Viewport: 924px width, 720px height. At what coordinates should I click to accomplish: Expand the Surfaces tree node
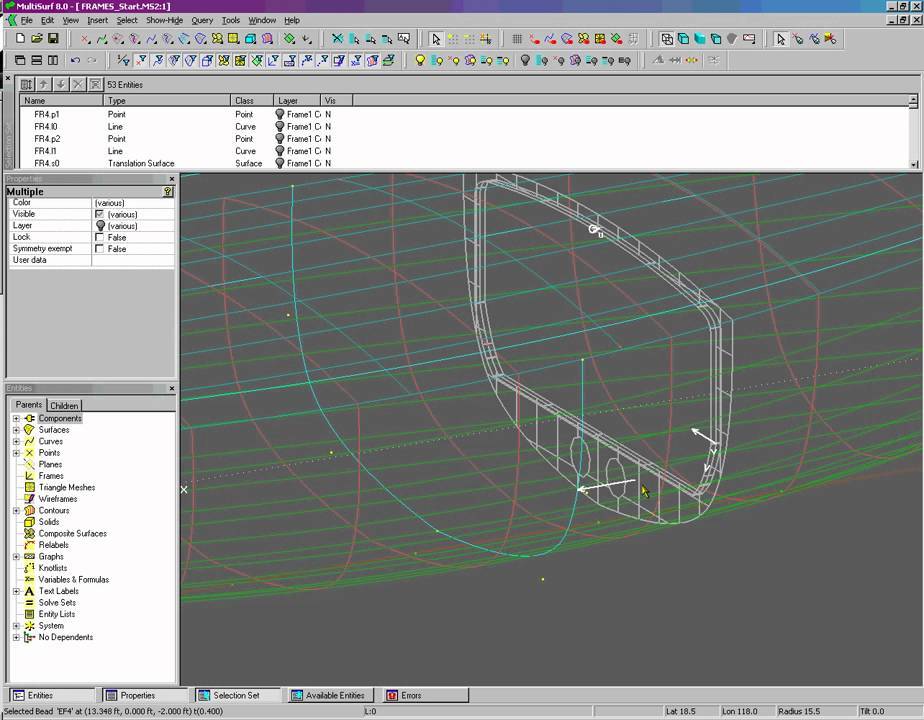click(16, 430)
